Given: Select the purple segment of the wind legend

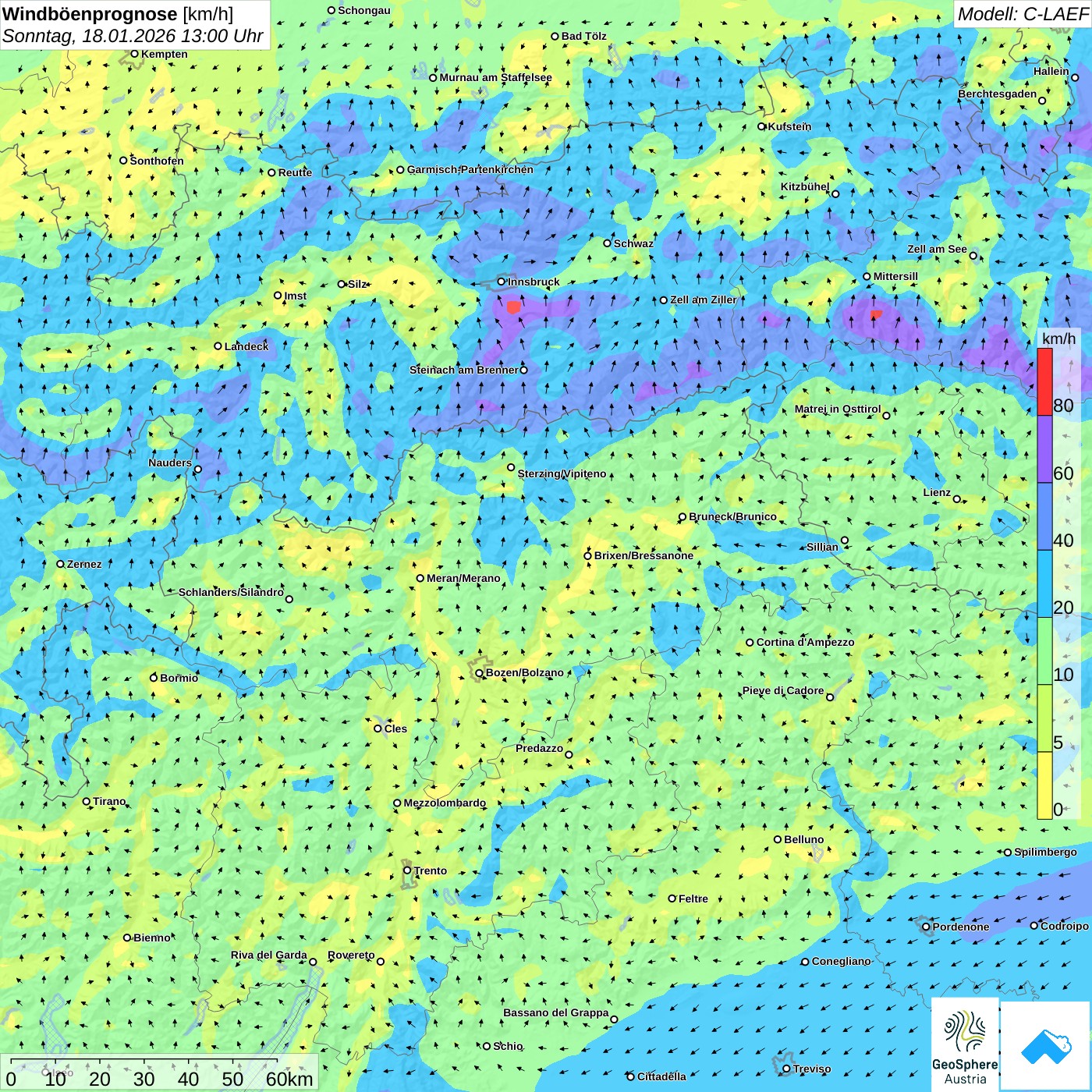Looking at the screenshot, I should coord(1044,449).
